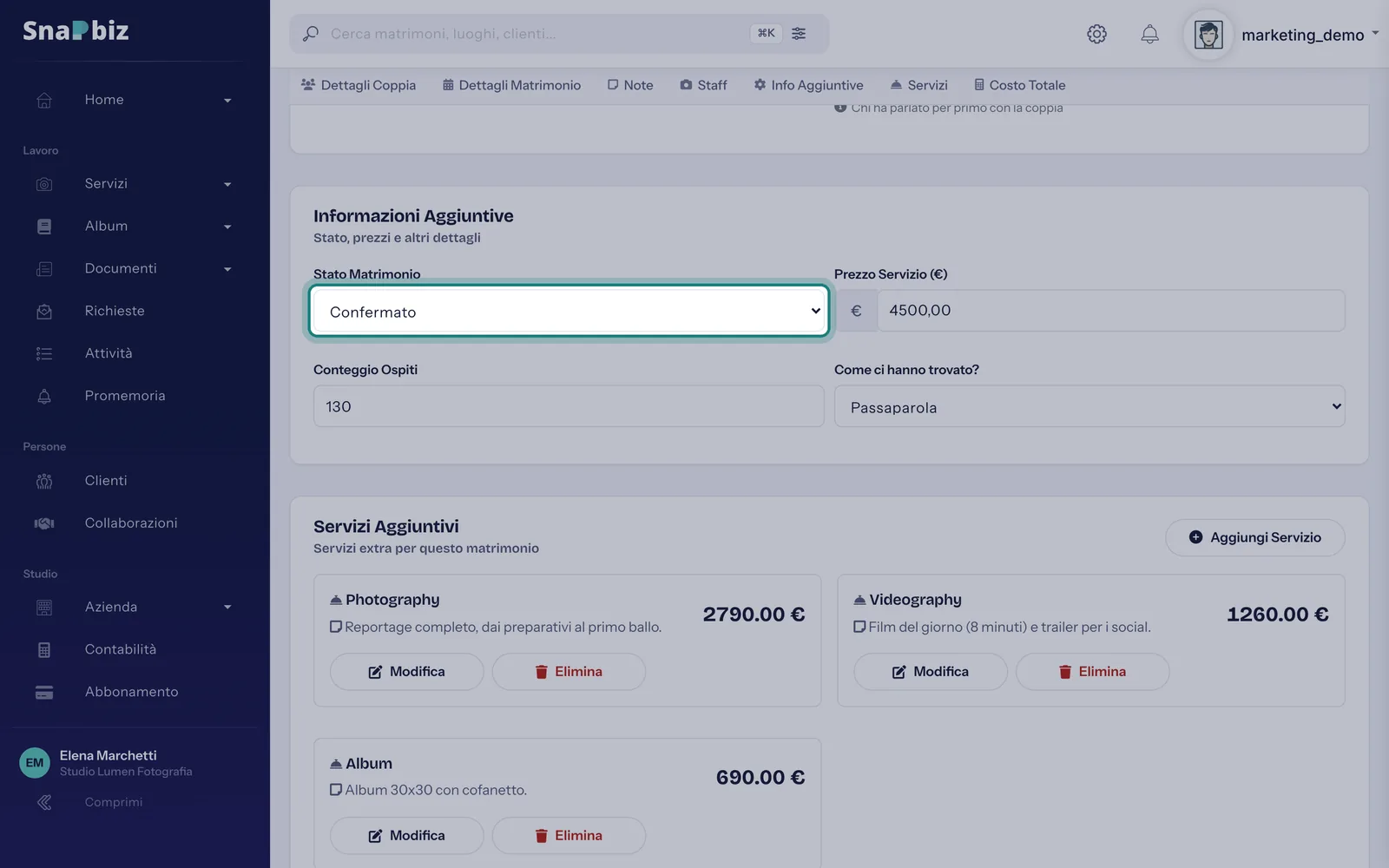The image size is (1389, 868).
Task: Open the Costo Totale tab
Action: click(x=1019, y=85)
